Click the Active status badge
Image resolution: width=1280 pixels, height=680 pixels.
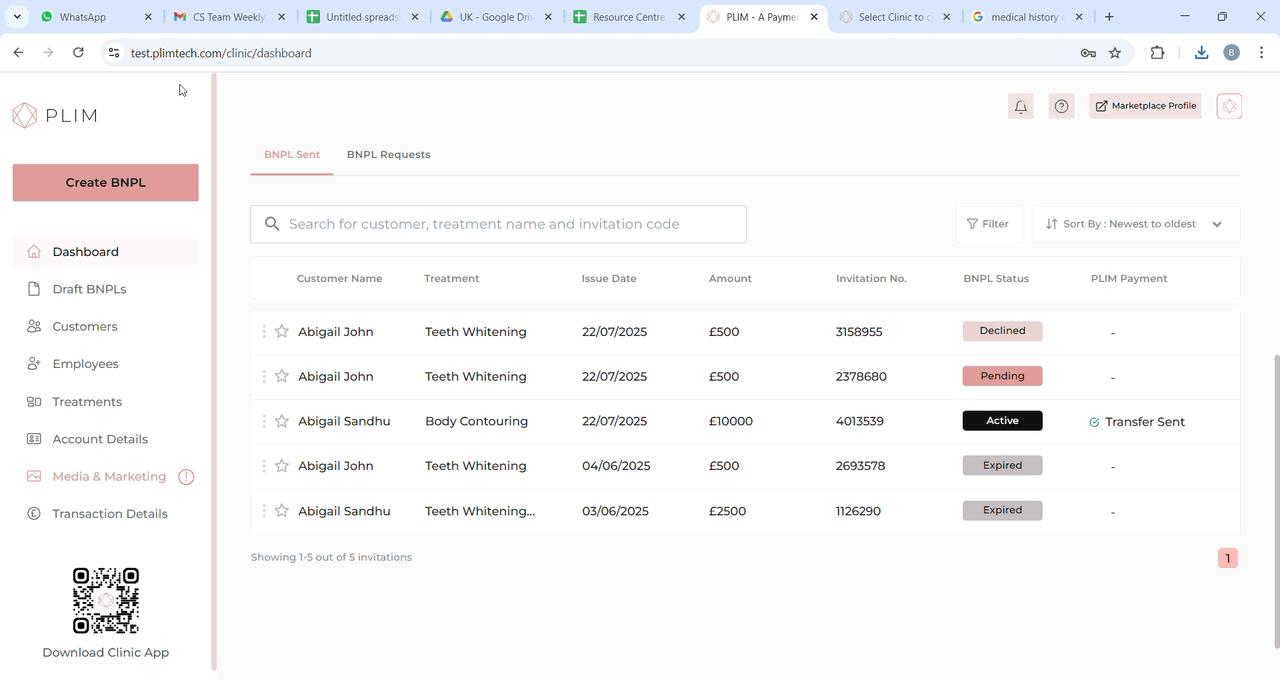[x=1003, y=421]
